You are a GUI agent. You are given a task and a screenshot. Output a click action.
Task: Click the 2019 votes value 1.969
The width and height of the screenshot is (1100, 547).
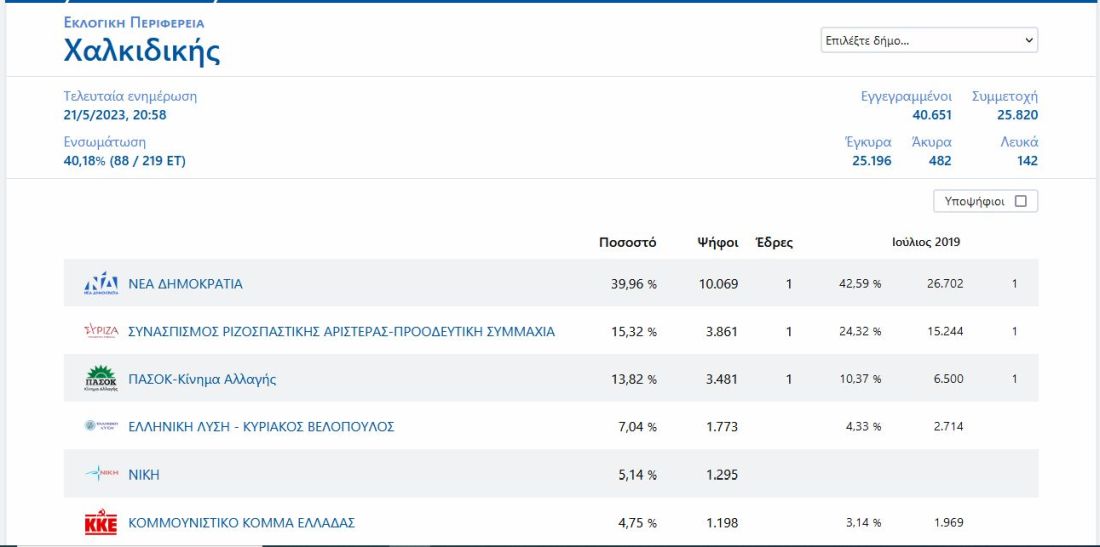948,522
